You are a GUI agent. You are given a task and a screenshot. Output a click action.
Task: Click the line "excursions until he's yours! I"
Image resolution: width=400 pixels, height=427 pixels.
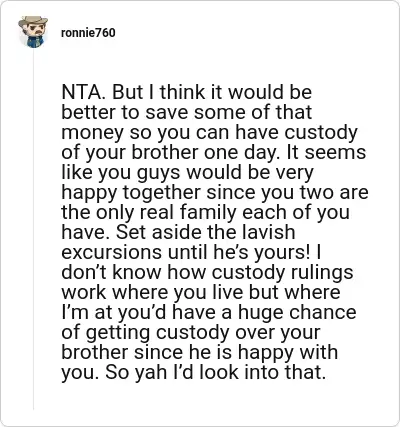(x=191, y=252)
